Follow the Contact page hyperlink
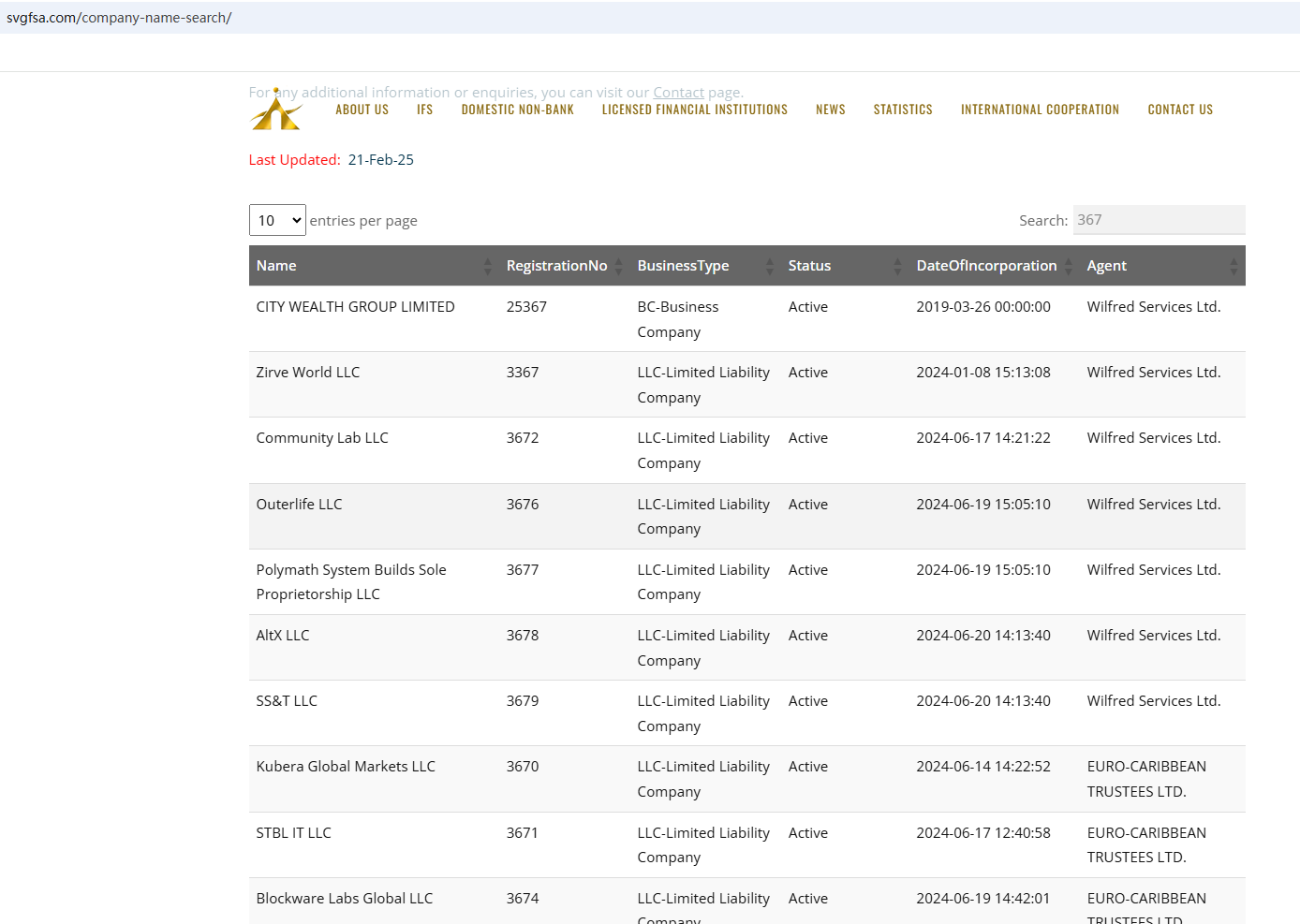Image resolution: width=1300 pixels, height=924 pixels. tap(678, 93)
